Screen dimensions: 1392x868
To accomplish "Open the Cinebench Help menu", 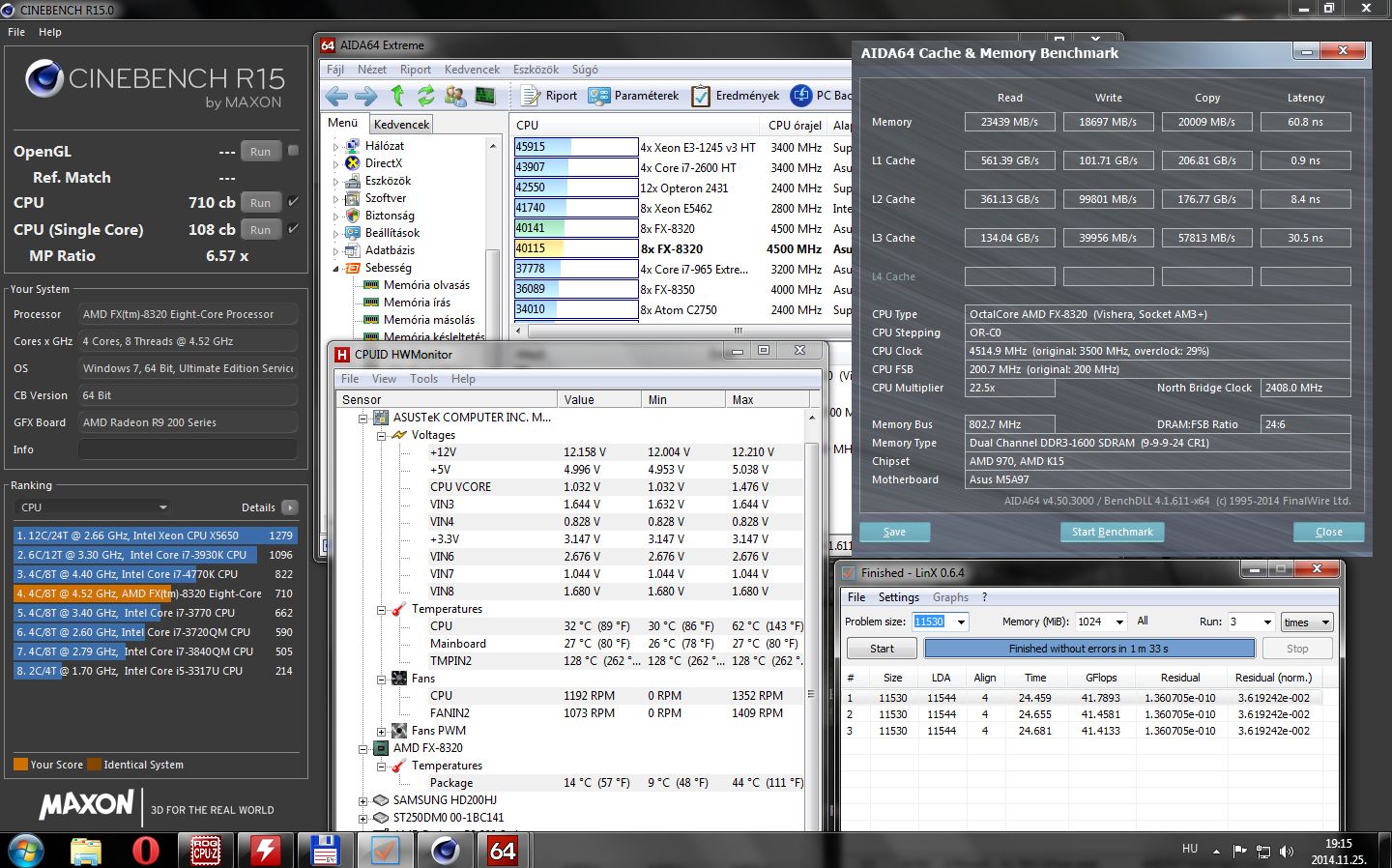I will [x=50, y=32].
